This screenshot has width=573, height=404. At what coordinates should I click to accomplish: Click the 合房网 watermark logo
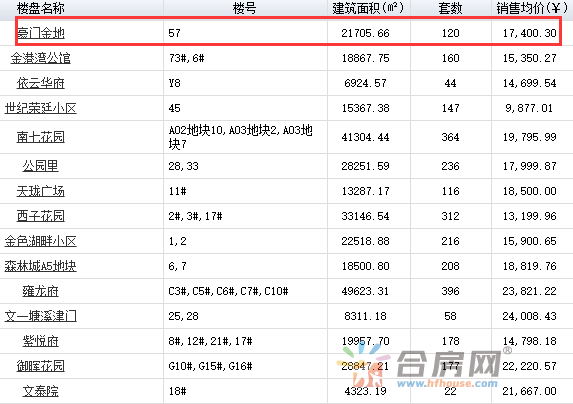pyautogui.click(x=424, y=366)
